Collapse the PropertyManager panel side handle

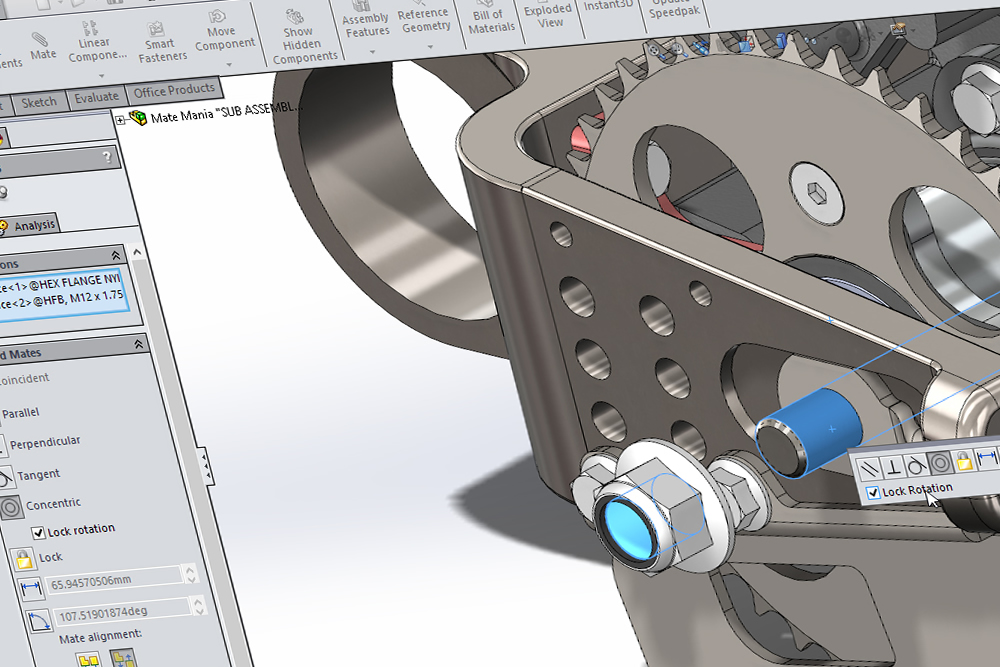(x=207, y=467)
